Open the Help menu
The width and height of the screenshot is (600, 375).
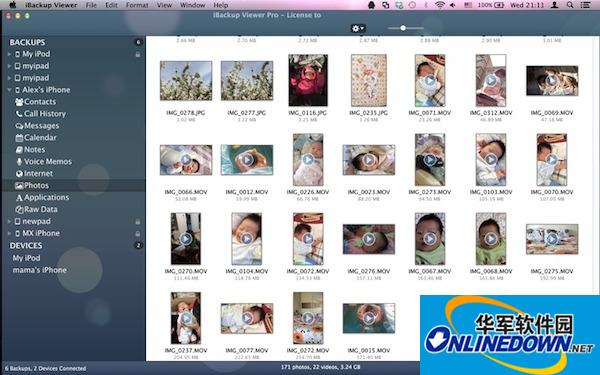220,5
